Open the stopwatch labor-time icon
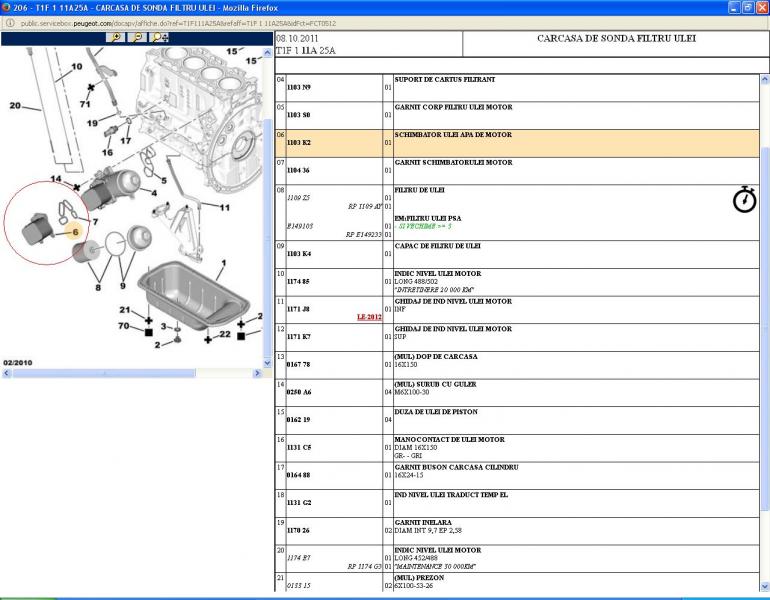The image size is (770, 600). (744, 199)
